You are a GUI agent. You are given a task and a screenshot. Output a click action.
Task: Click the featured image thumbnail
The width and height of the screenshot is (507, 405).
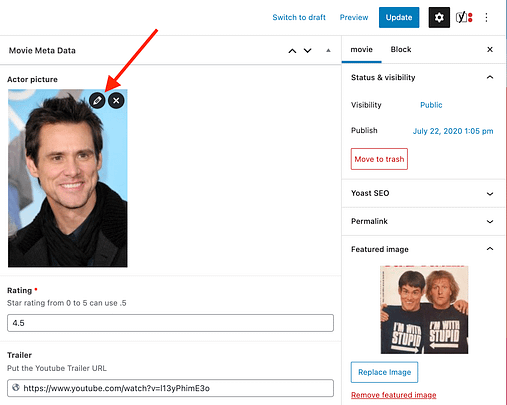click(424, 310)
